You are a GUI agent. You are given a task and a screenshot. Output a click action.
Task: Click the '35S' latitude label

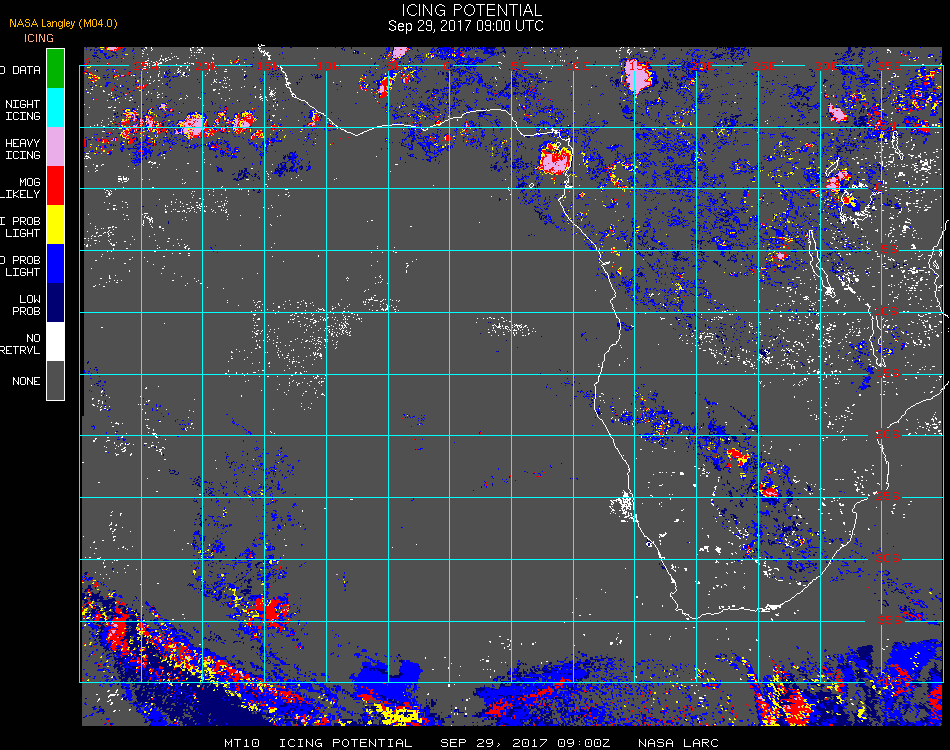pyautogui.click(x=889, y=620)
